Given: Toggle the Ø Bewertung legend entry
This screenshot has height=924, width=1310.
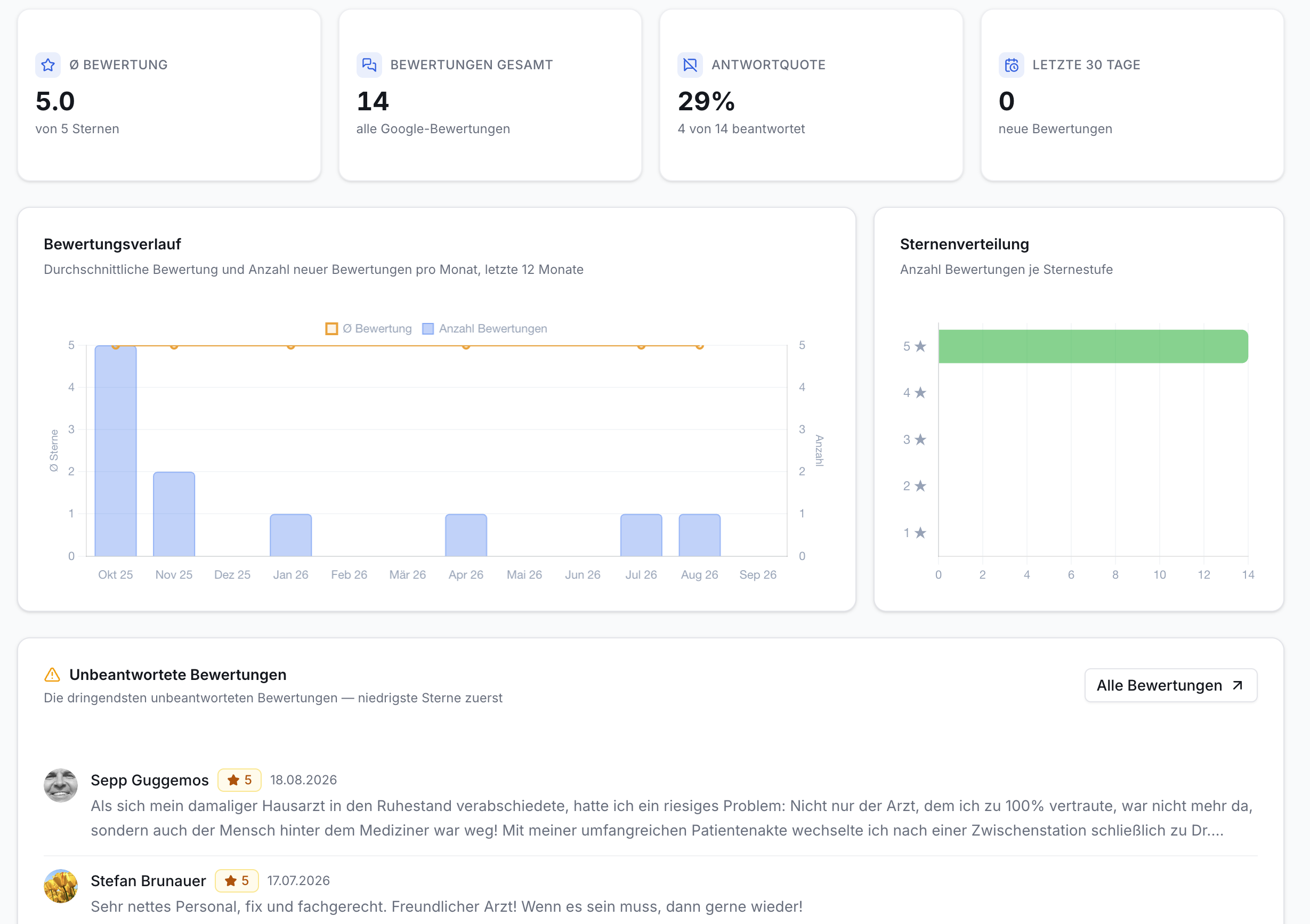Looking at the screenshot, I should (369, 329).
